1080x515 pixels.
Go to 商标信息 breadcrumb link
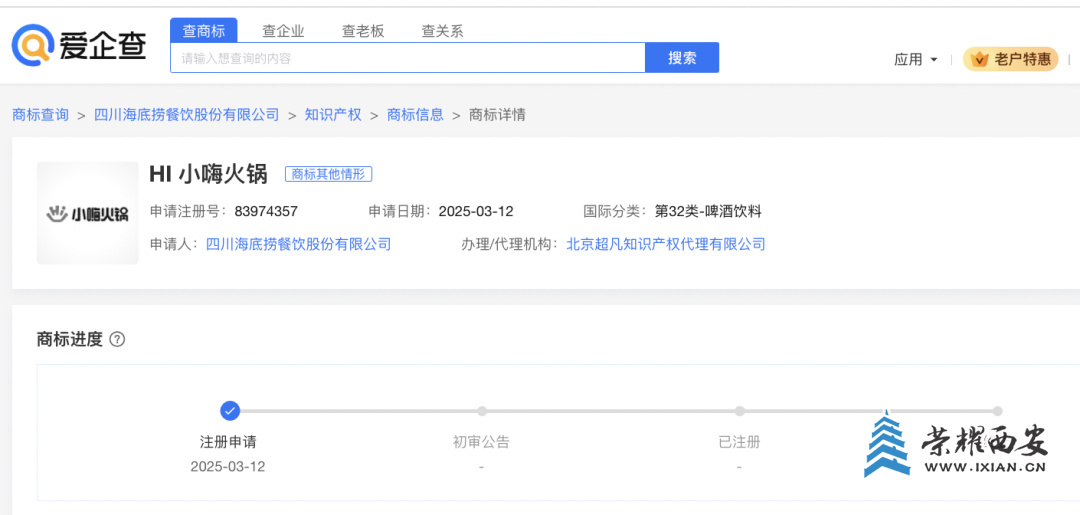(x=415, y=115)
